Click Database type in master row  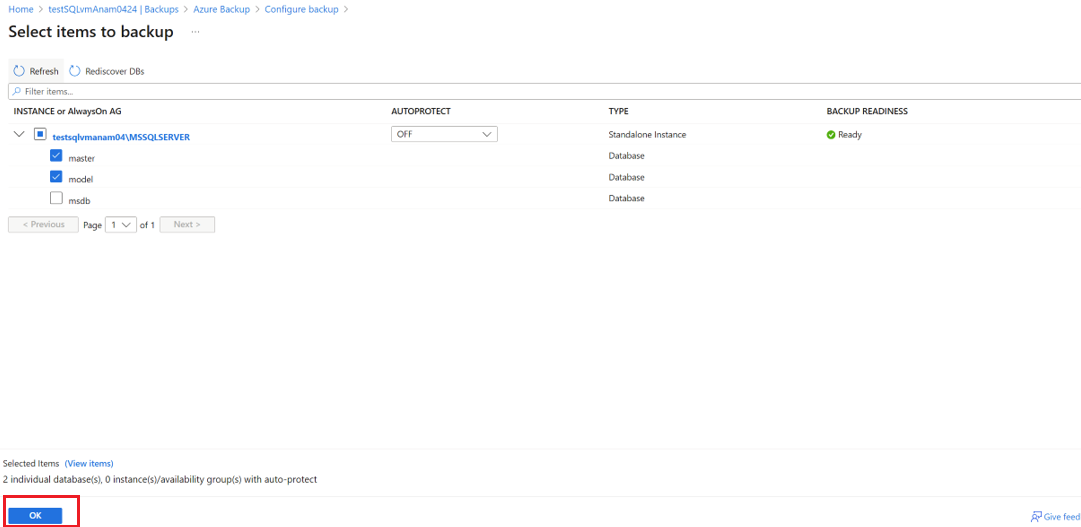coord(626,156)
